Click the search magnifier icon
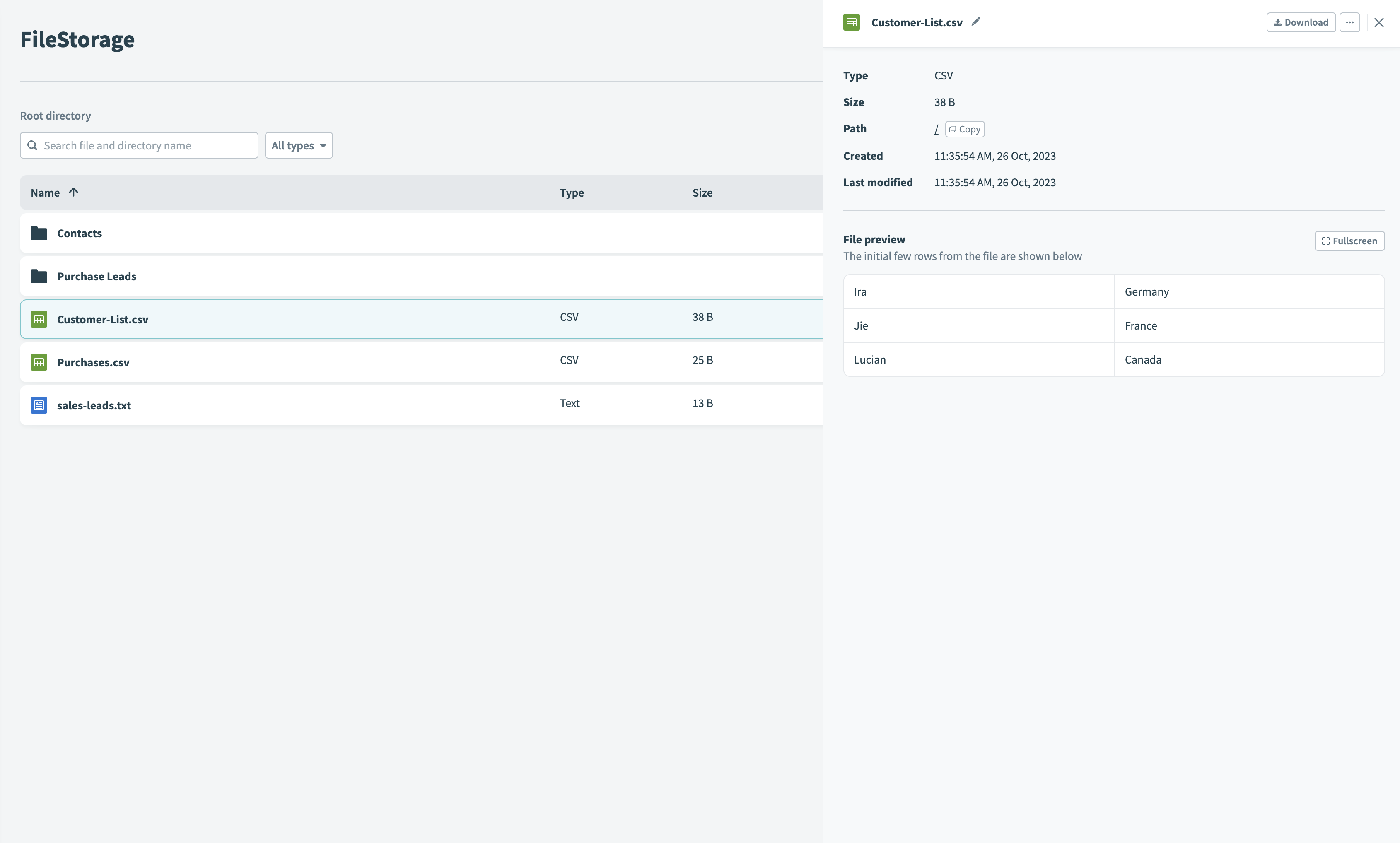1400x843 pixels. [32, 145]
